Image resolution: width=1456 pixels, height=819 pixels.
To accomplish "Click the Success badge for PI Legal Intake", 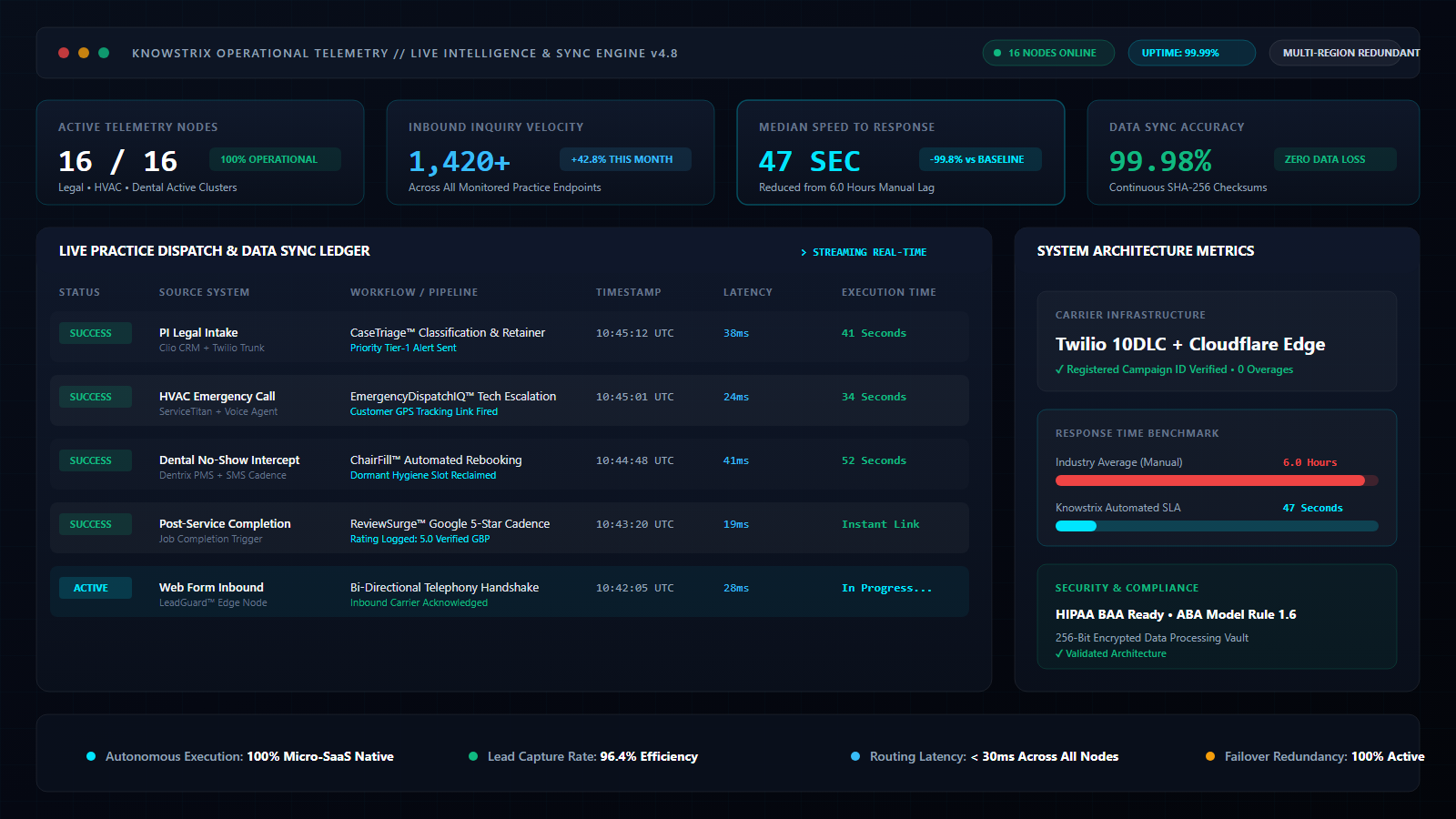I will coord(96,333).
